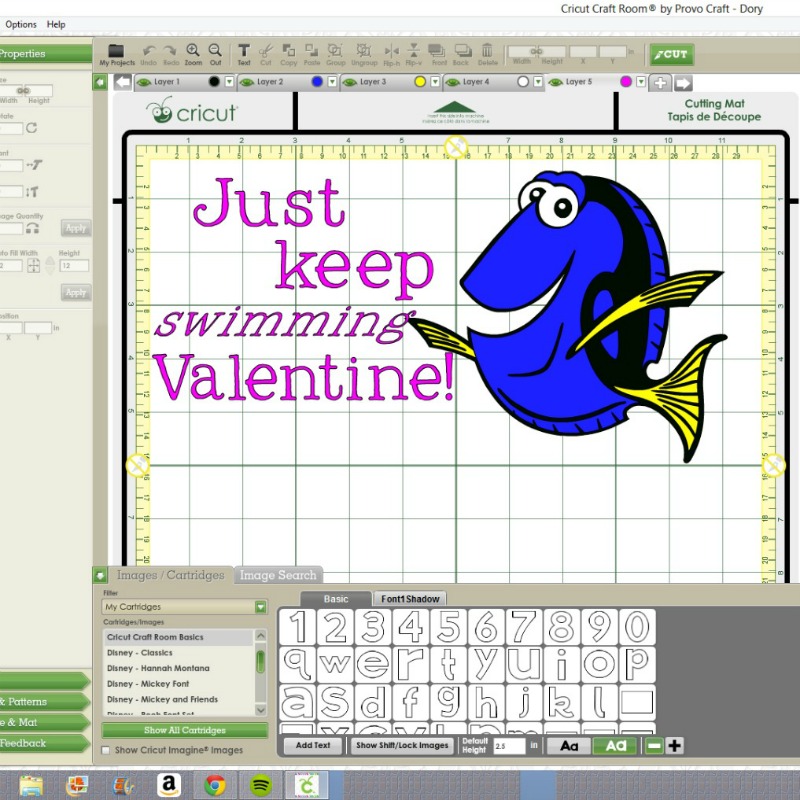800x800 pixels.
Task: Click the Add Text button
Action: (x=313, y=745)
